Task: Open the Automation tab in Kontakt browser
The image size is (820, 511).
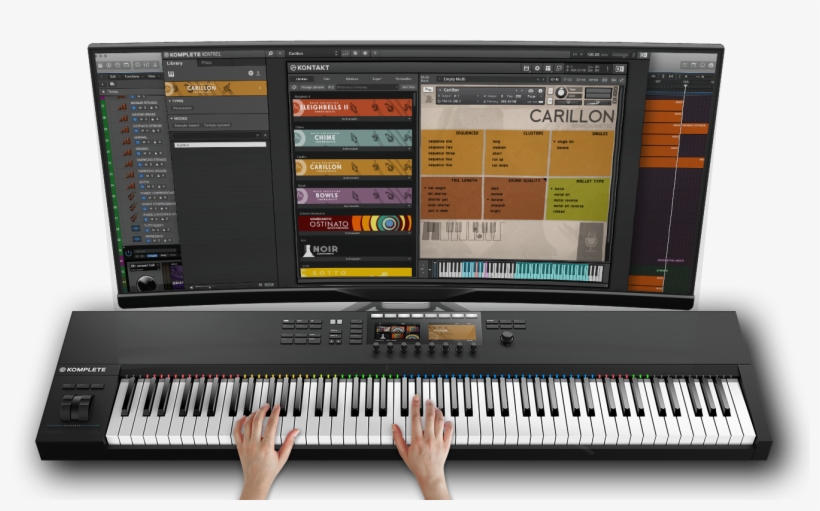Action: (x=403, y=80)
